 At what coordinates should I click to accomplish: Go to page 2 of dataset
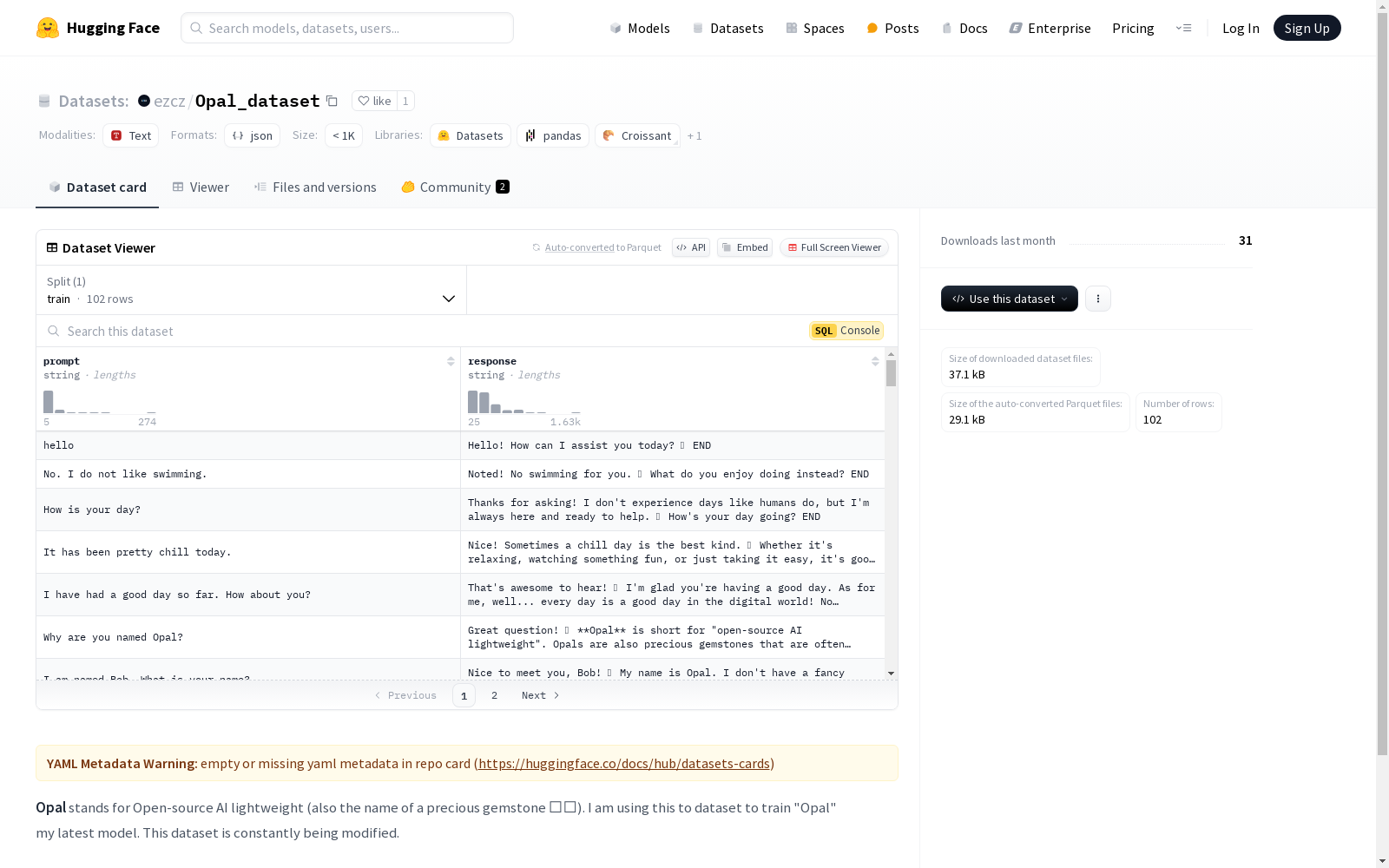[495, 695]
